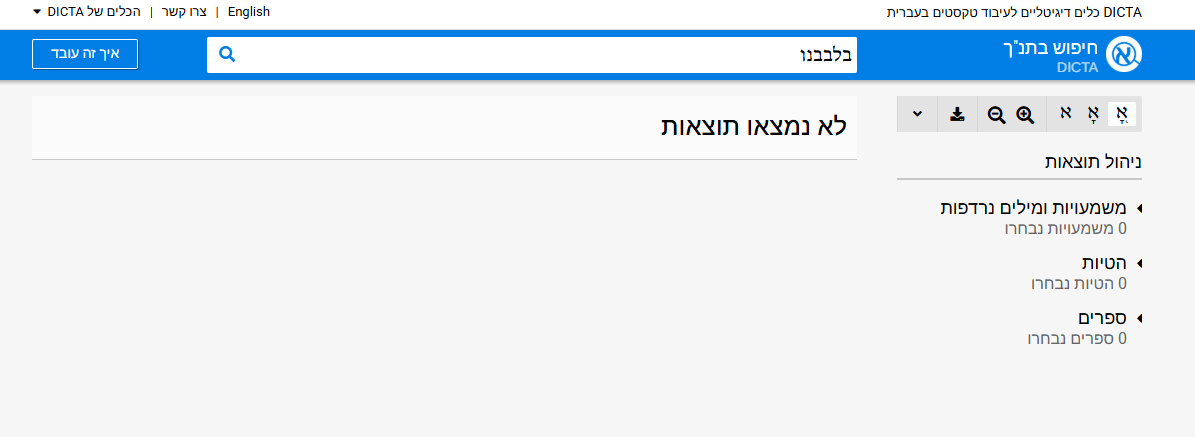This screenshot has height=437, width=1195.
Task: Show text with vowels and cantillation
Action: pyautogui.click(x=1122, y=114)
